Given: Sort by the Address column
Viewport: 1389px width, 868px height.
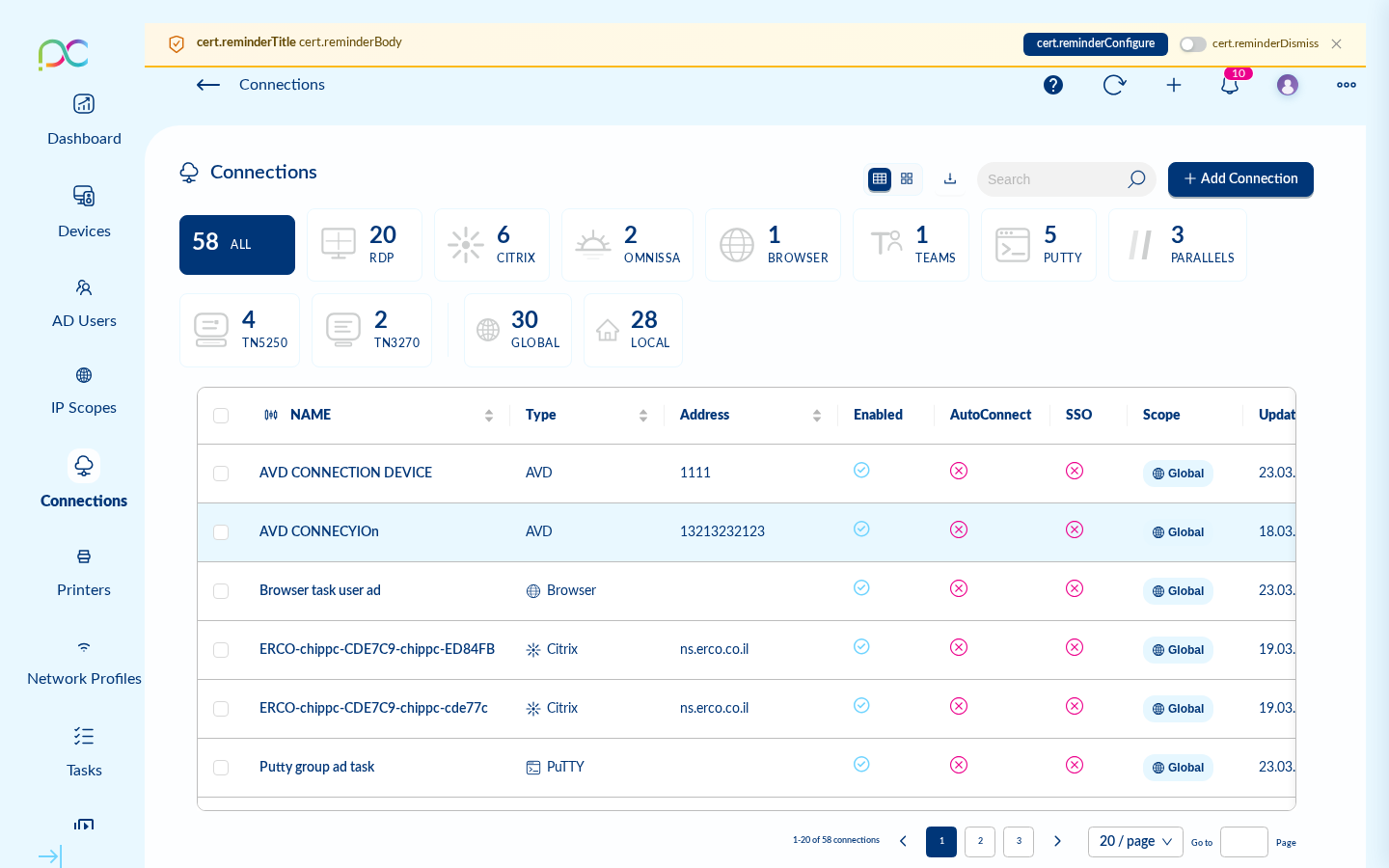Looking at the screenshot, I should [816, 415].
